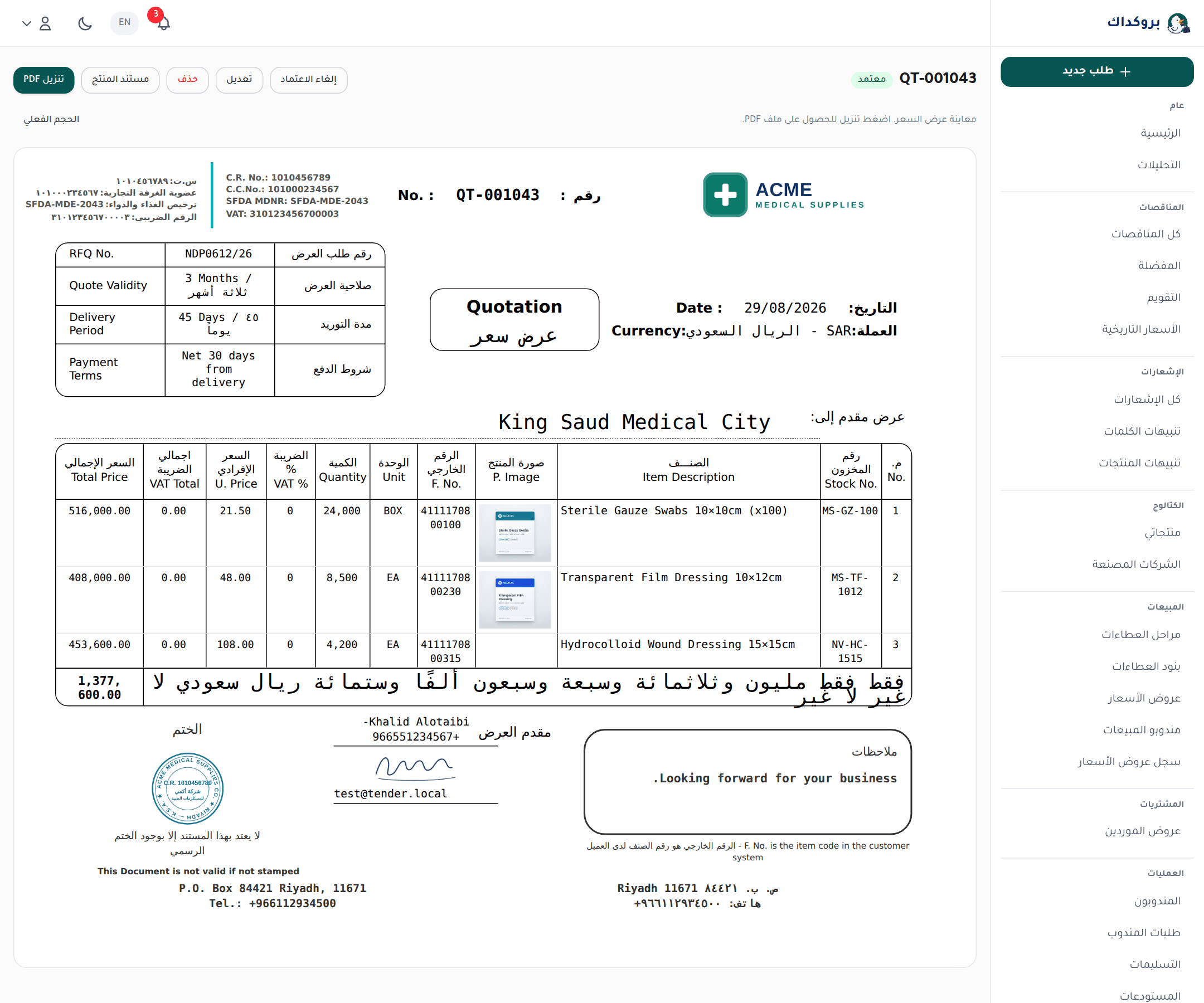Click the ACME Medical Supplies logo
The width and height of the screenshot is (1204, 1003).
click(783, 195)
